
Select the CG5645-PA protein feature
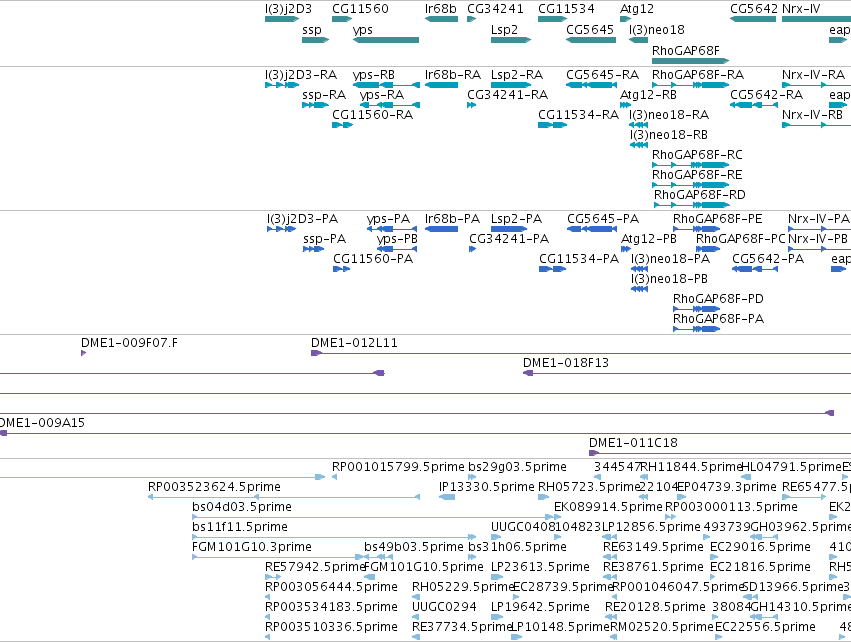592,229
